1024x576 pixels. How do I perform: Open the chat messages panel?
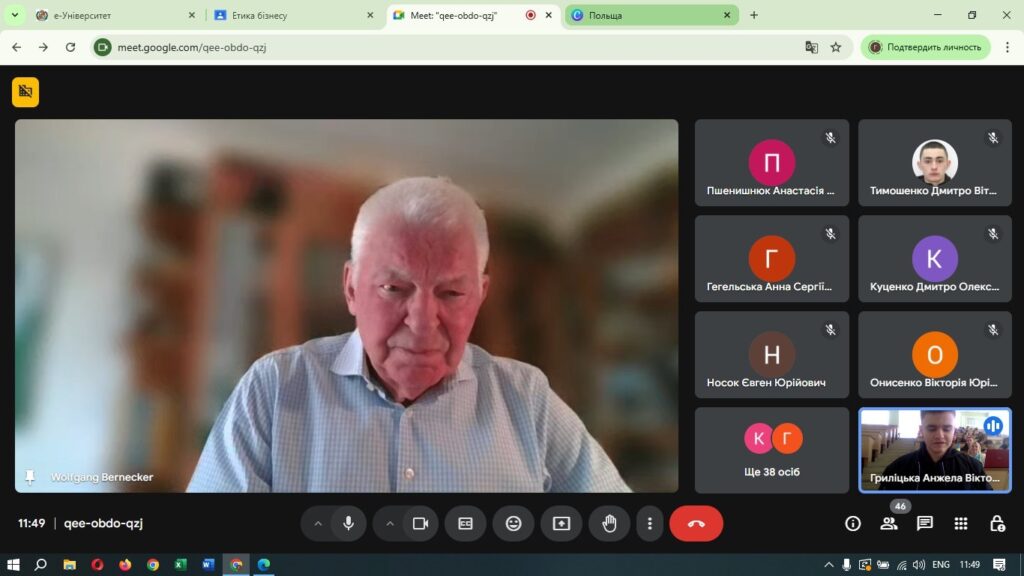point(925,523)
